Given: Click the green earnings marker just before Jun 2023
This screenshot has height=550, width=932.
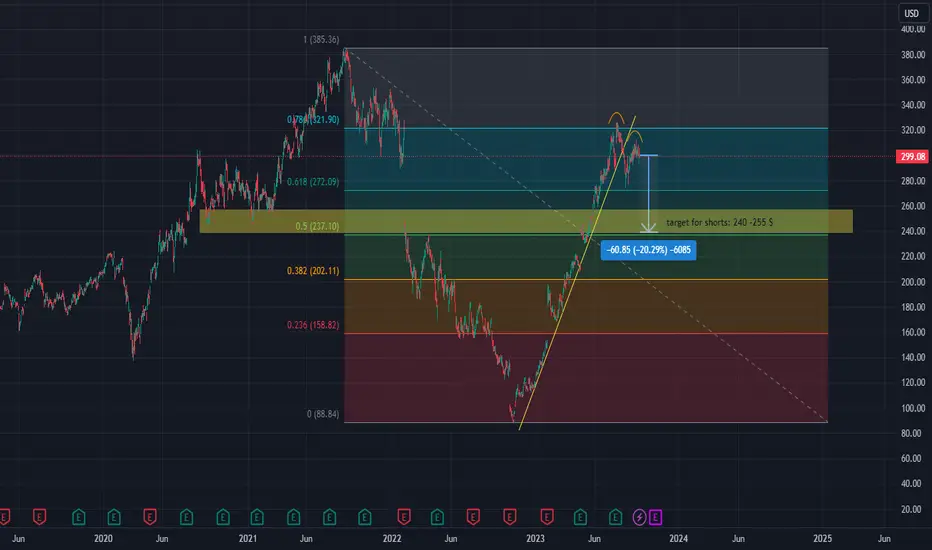Looking at the screenshot, I should coord(580,517).
